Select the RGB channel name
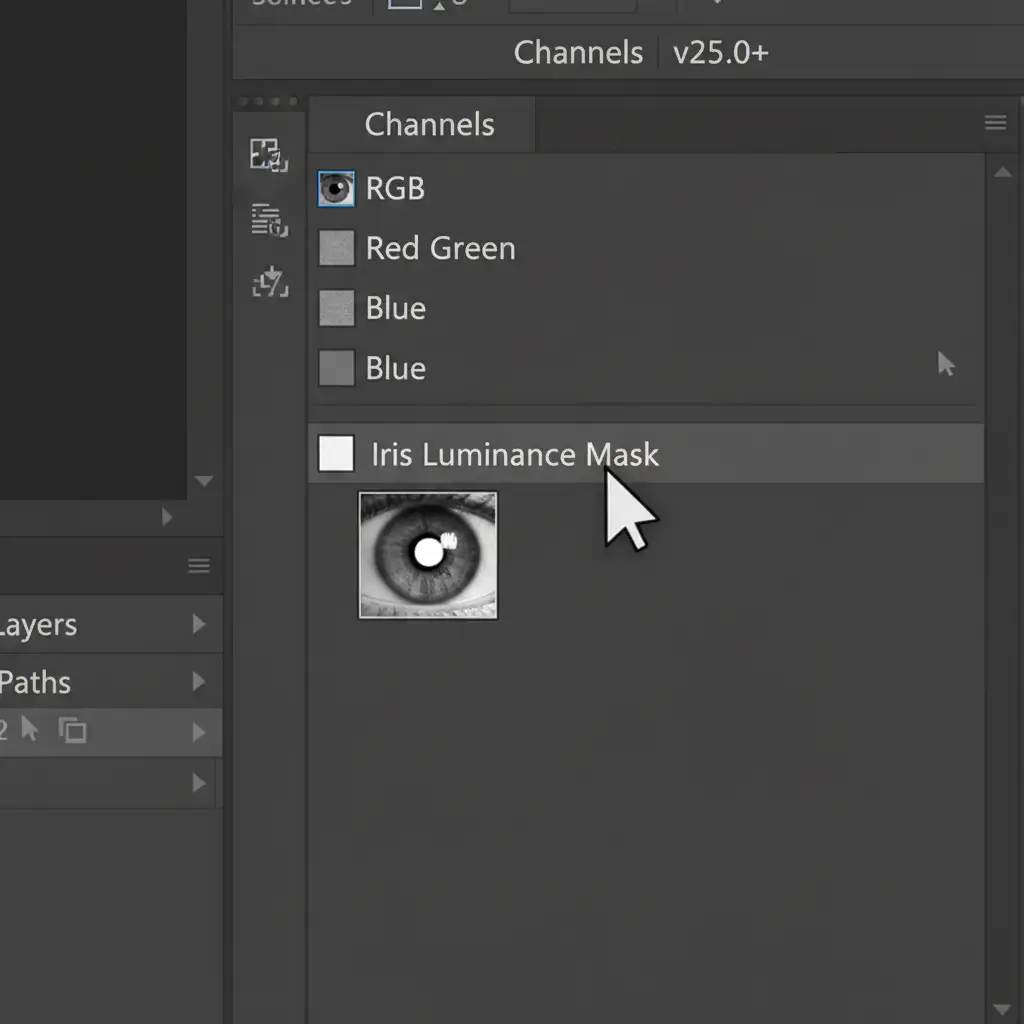This screenshot has height=1024, width=1024. click(x=395, y=188)
